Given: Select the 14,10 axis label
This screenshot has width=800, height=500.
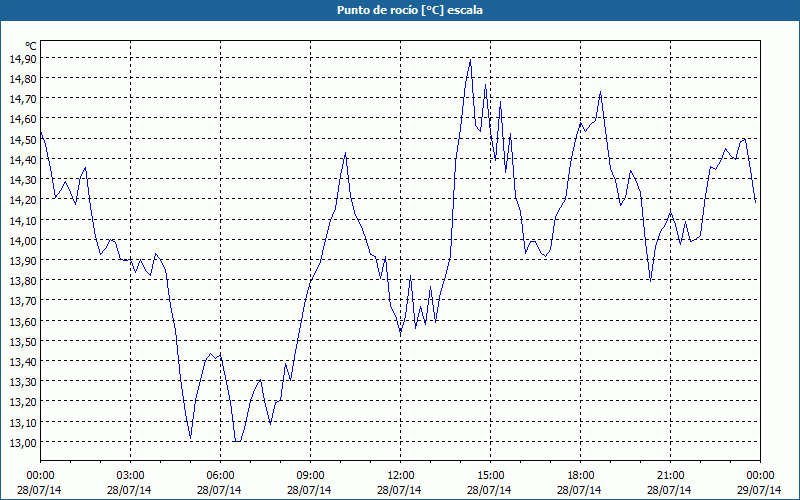Looking at the screenshot, I should tap(23, 220).
